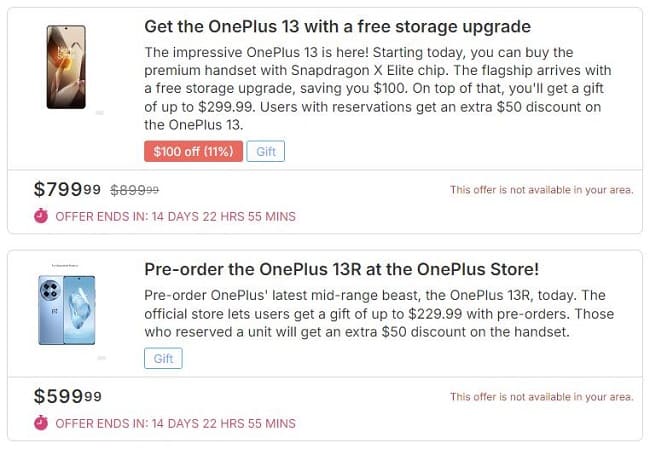Click the crossed-out $899.99 original price

coord(134,189)
